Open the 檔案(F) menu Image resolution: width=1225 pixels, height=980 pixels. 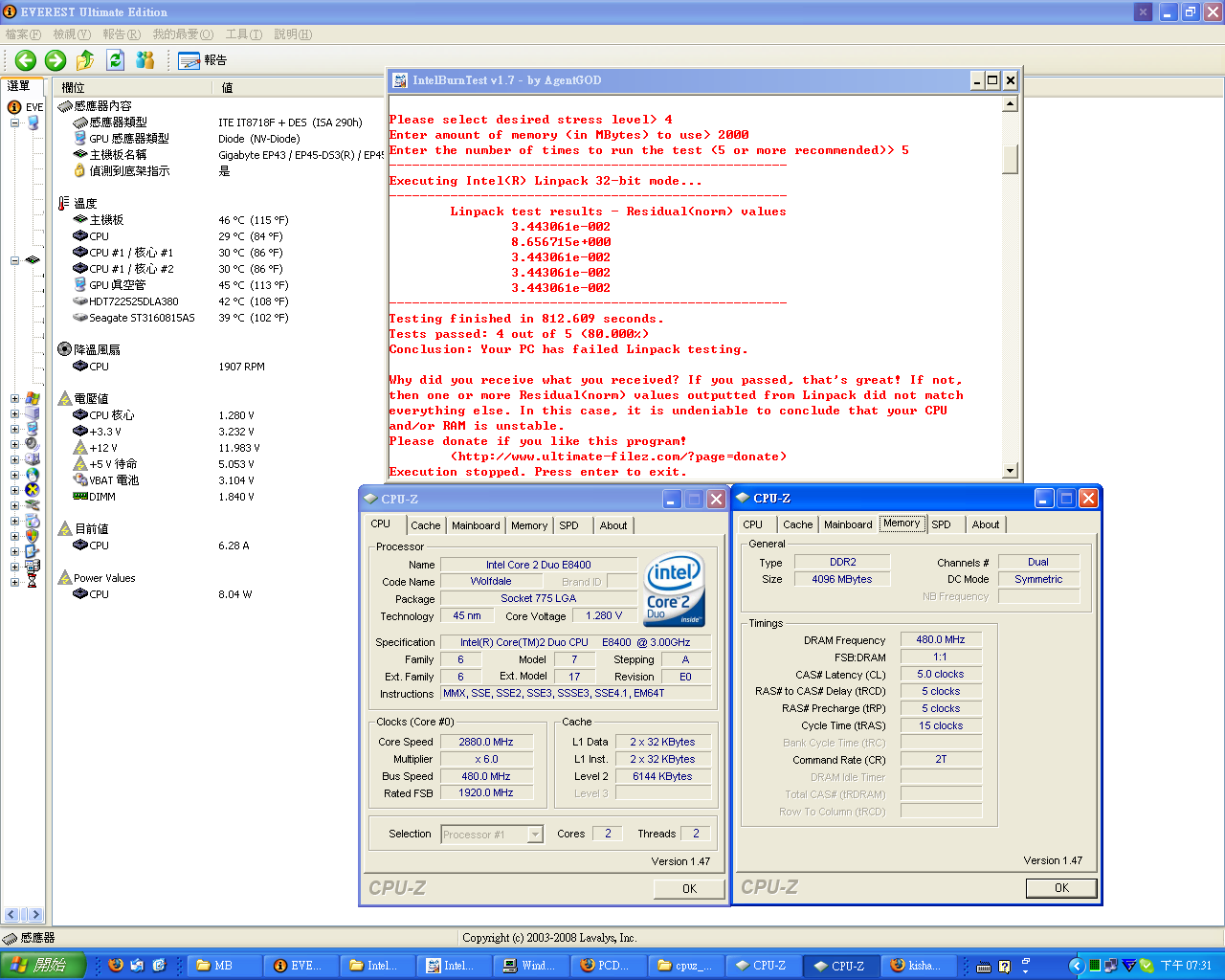pyautogui.click(x=23, y=34)
